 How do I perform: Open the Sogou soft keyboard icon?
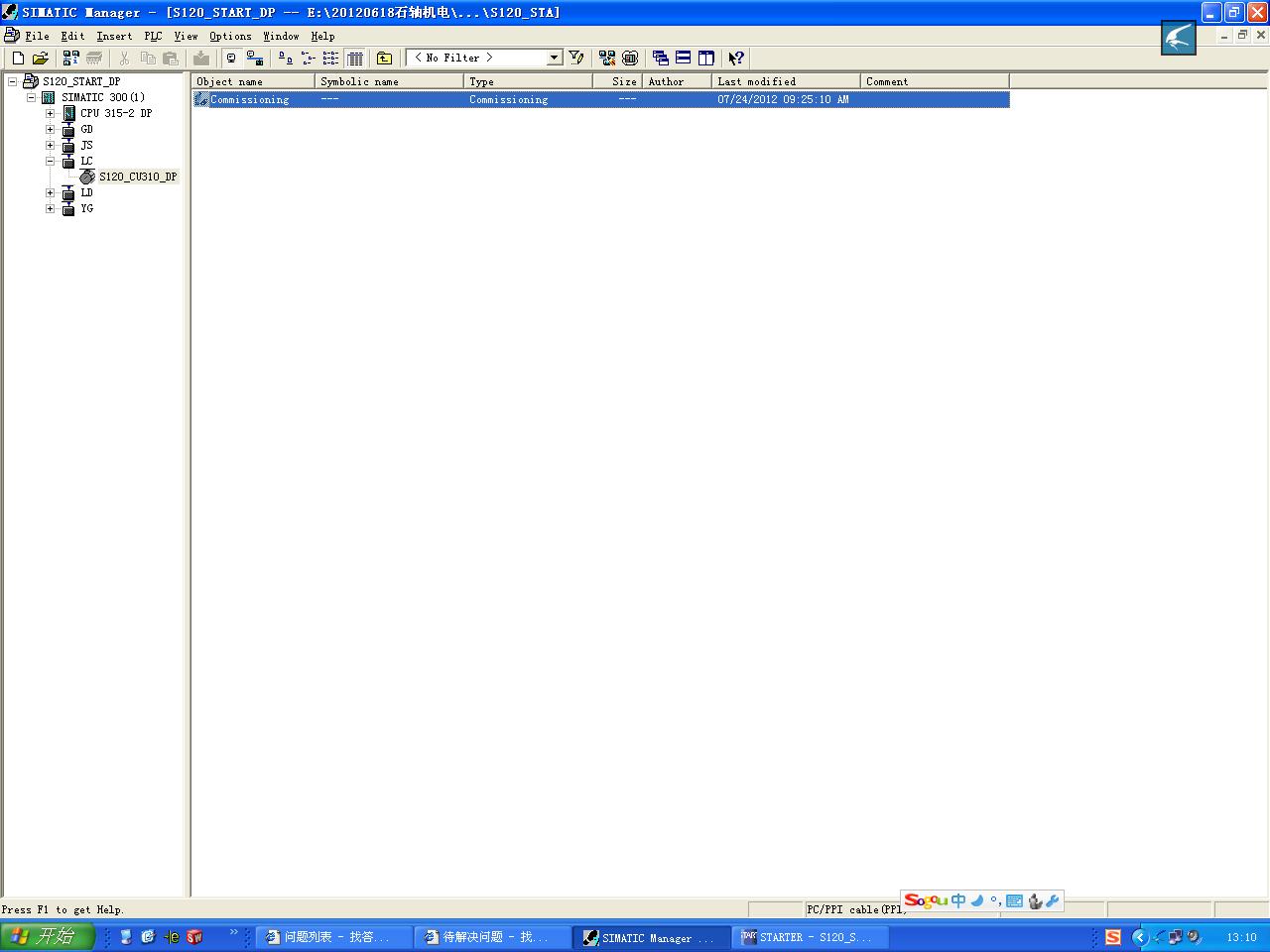pos(1014,900)
